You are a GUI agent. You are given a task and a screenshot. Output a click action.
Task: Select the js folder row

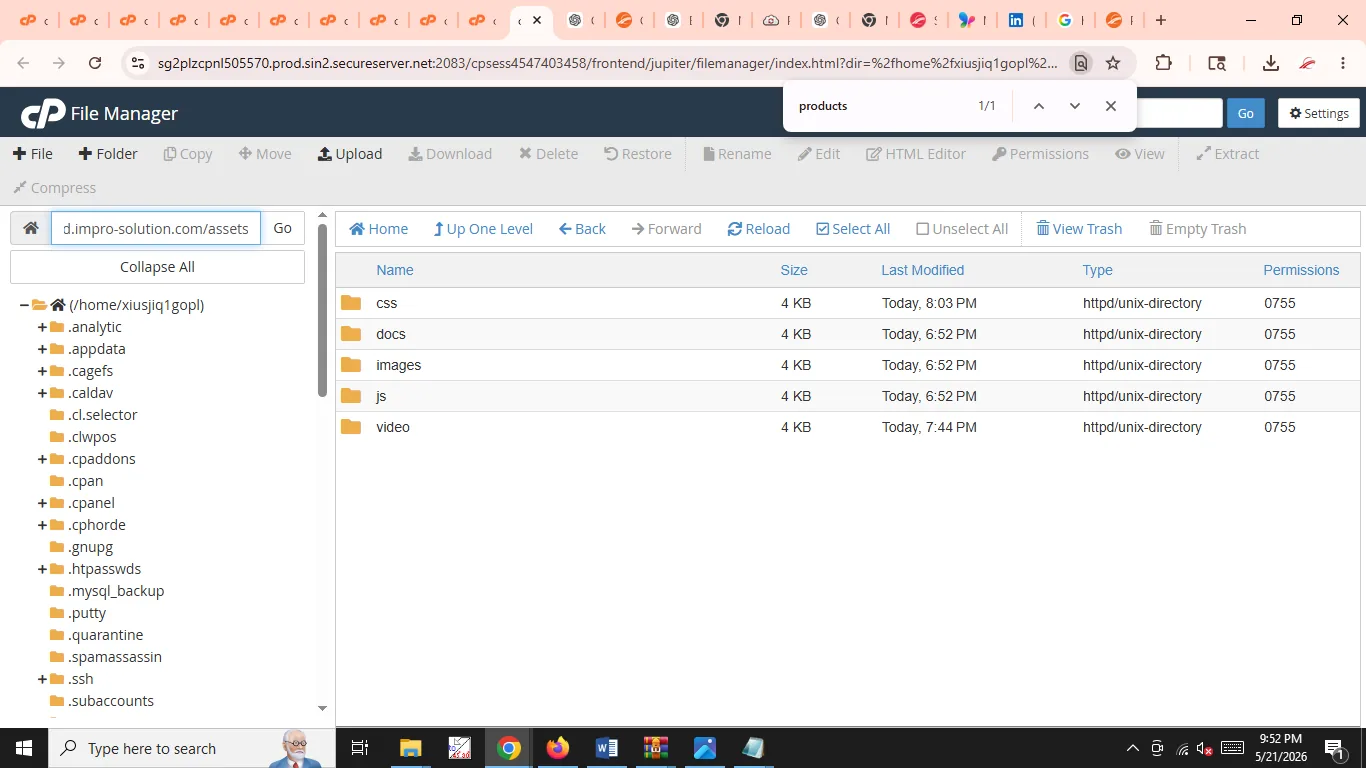tap(848, 396)
